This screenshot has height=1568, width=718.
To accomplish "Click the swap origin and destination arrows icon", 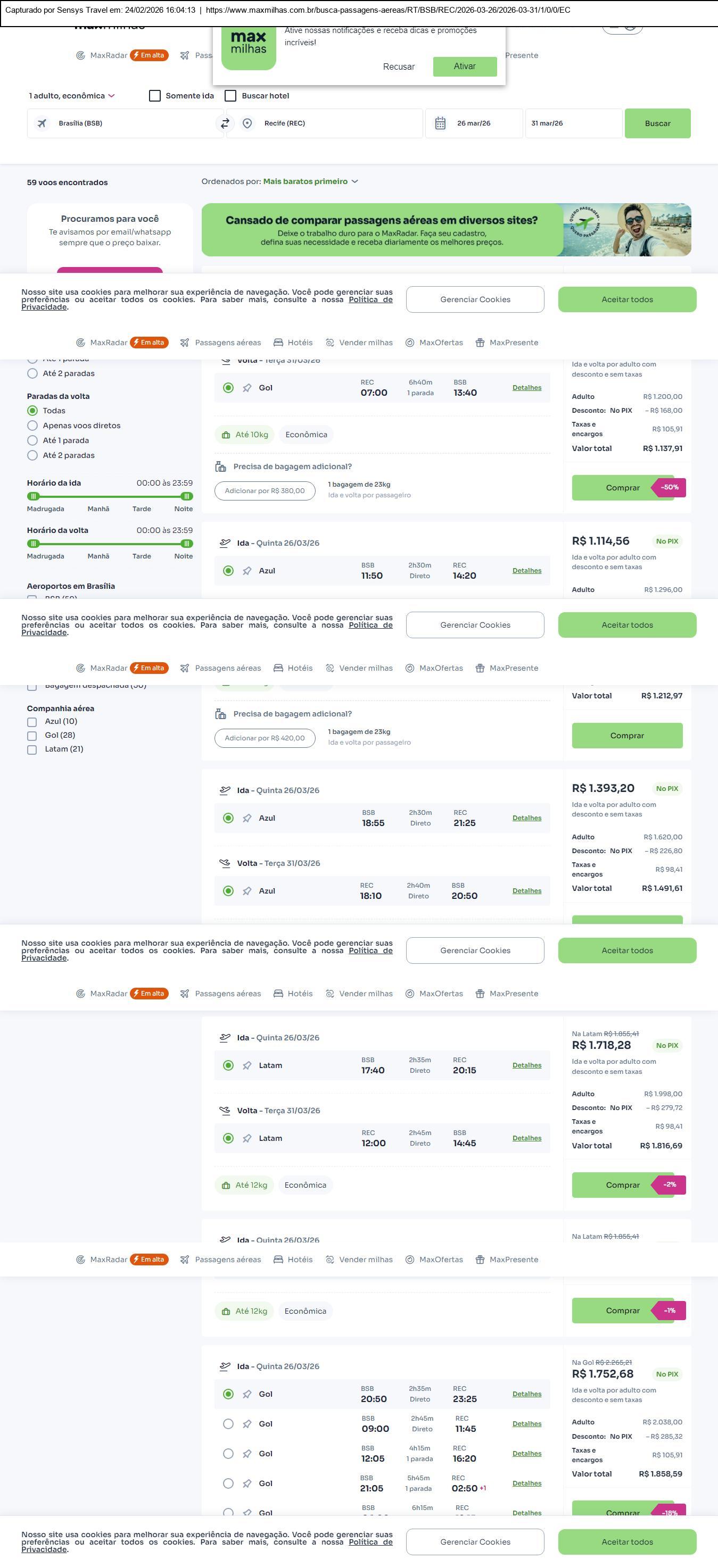I will point(225,123).
